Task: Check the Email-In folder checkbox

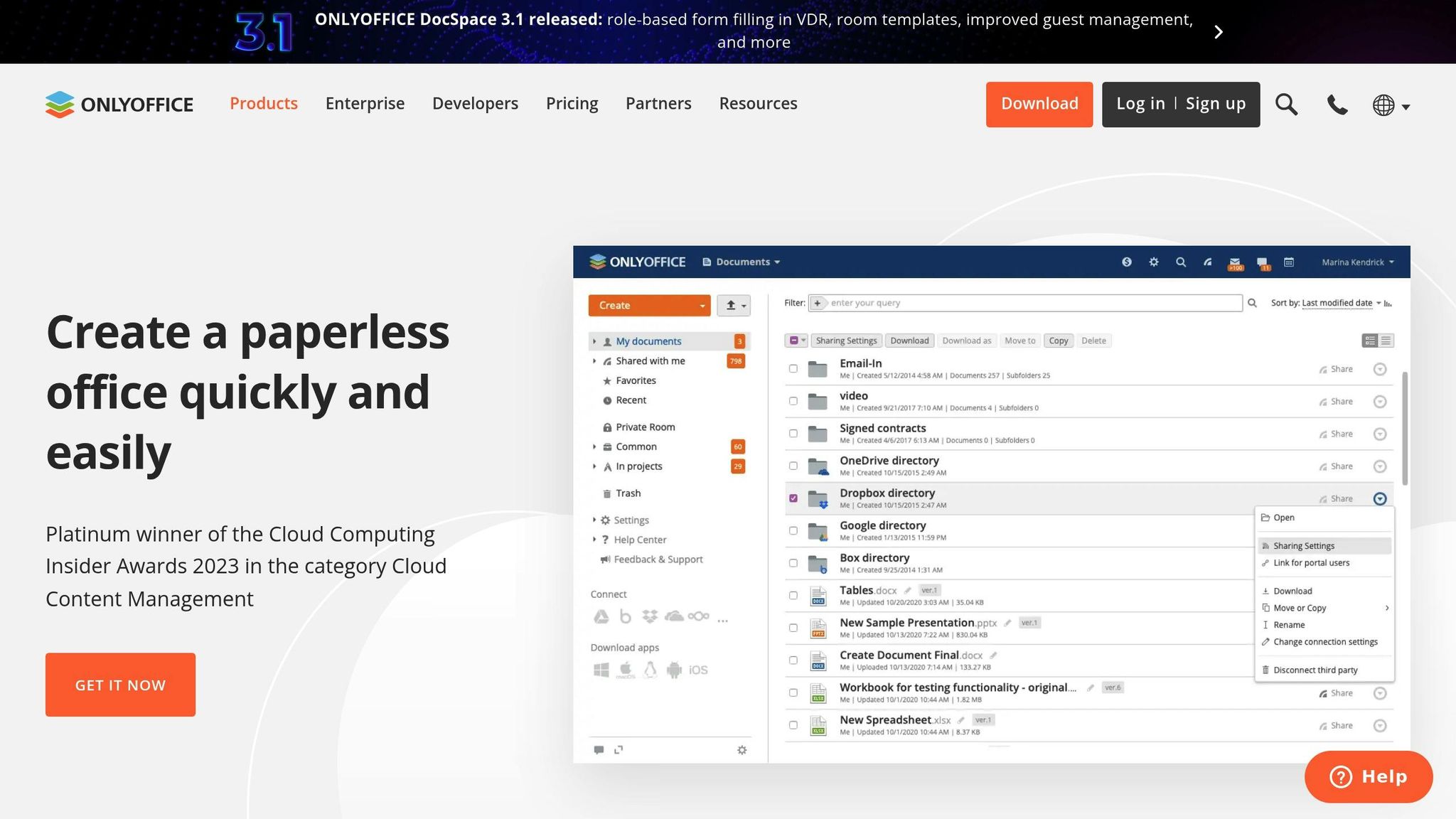Action: tap(793, 369)
